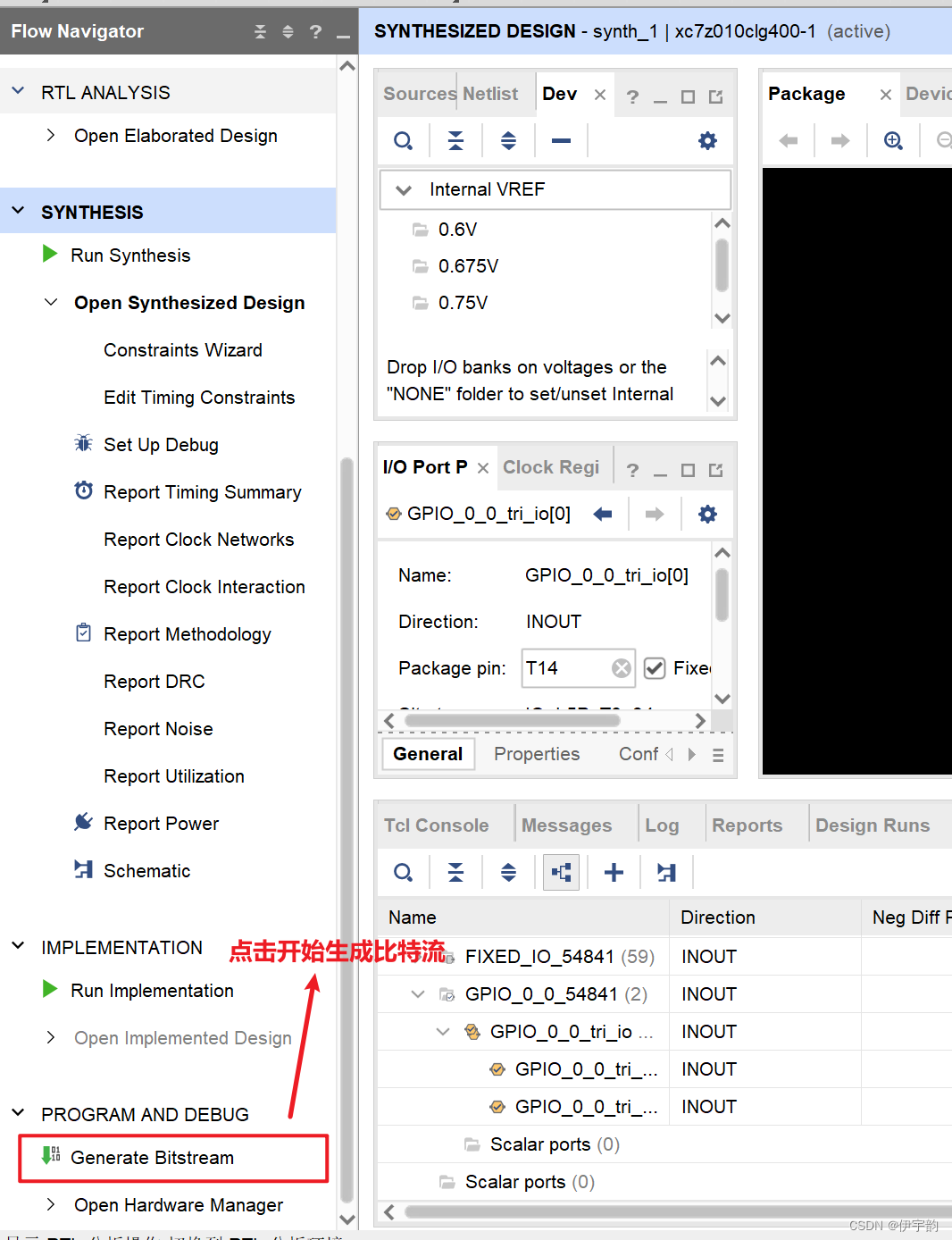Collapse GPIO_0_0_tri_io bus row
This screenshot has height=1240, width=952.
click(x=442, y=1032)
